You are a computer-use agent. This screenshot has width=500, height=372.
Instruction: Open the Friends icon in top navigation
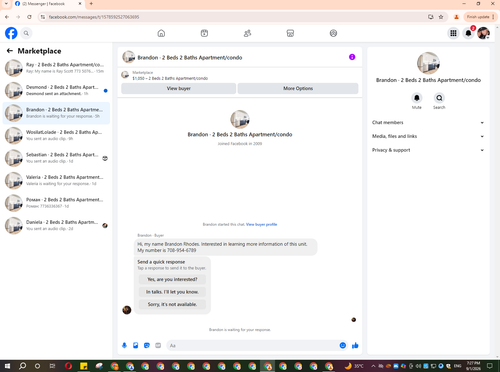[x=247, y=33]
